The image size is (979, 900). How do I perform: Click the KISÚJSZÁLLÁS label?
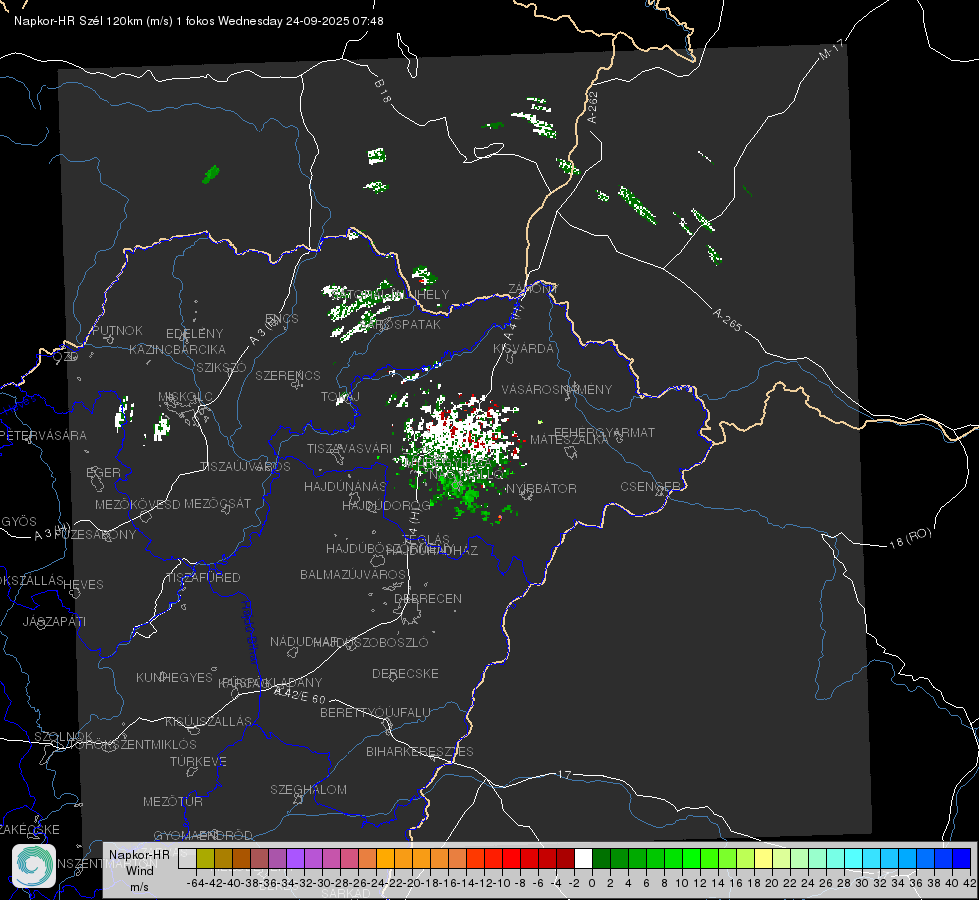208,721
